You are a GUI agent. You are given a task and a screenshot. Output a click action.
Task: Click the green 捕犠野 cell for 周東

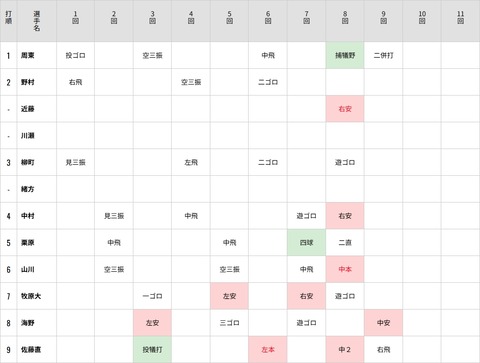click(345, 55)
